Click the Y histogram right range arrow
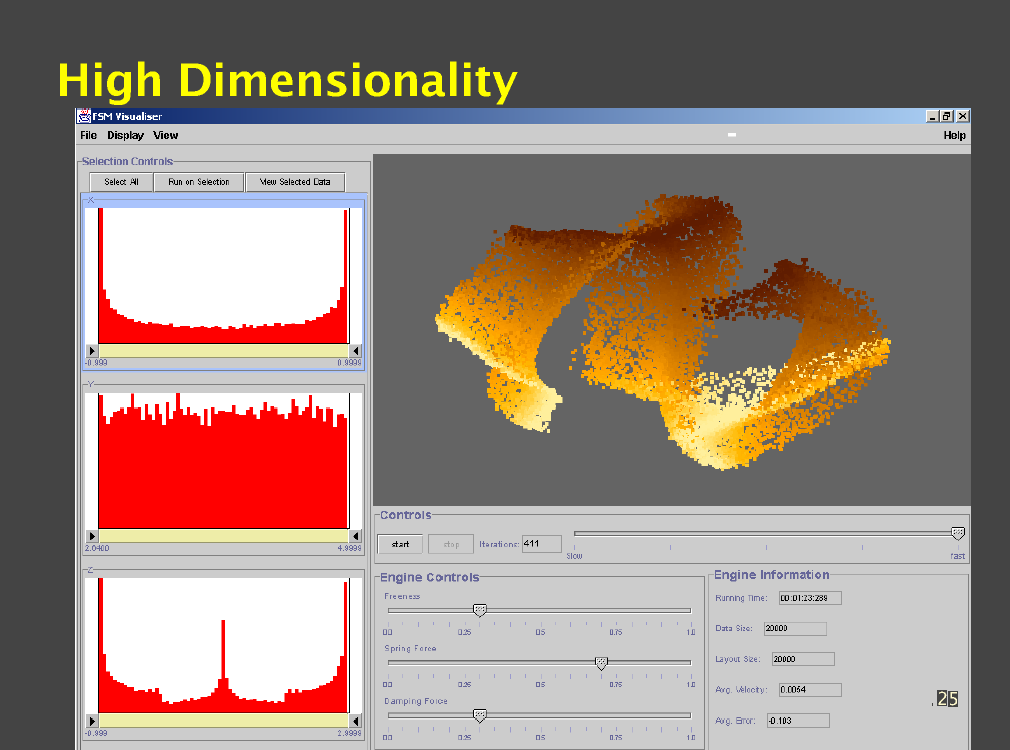Screen dimensions: 1010x750 click(x=356, y=536)
